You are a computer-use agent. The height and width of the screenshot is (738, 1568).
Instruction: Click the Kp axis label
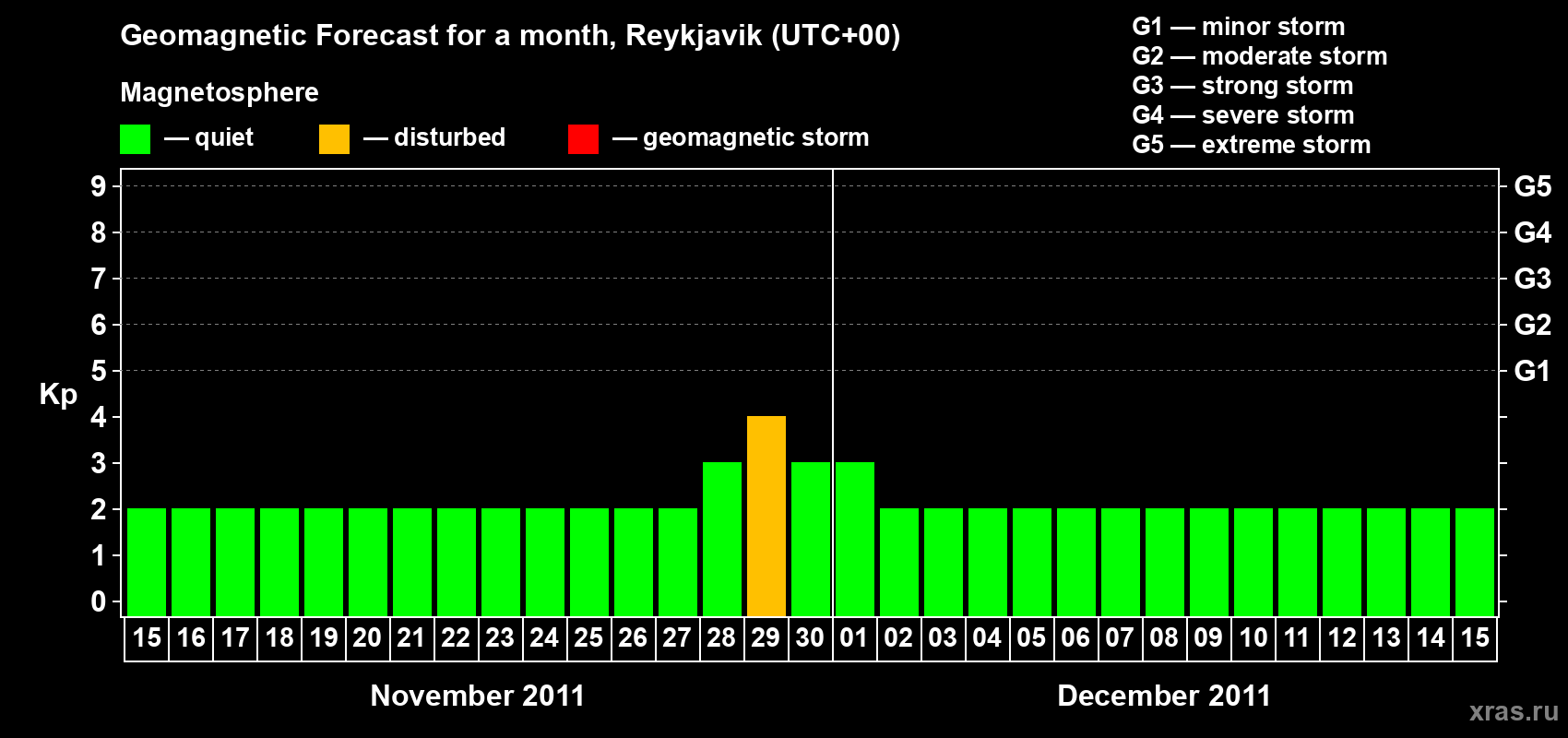coord(58,395)
